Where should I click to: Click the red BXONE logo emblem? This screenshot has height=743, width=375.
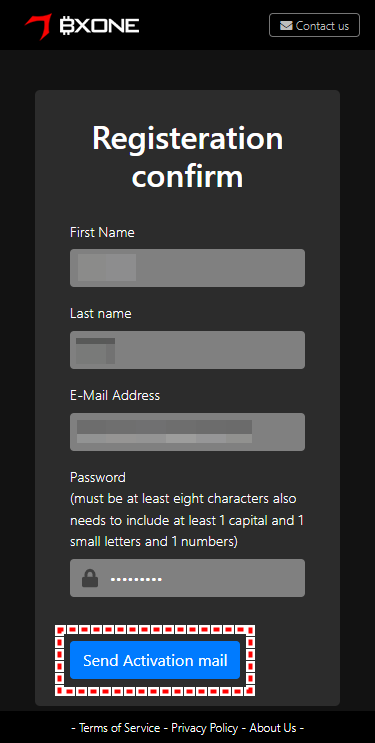(x=38, y=27)
